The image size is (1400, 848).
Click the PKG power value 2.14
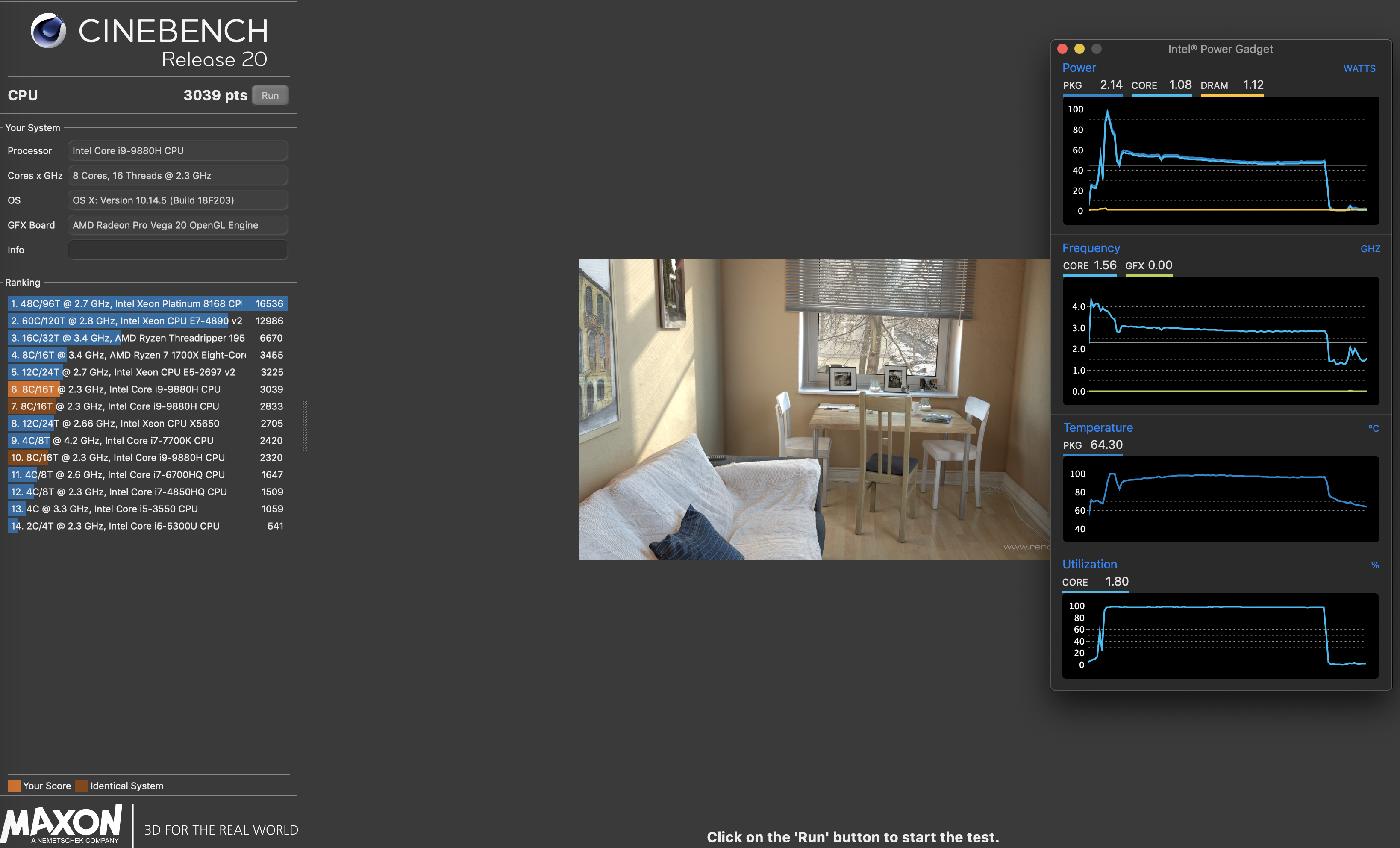(1111, 85)
